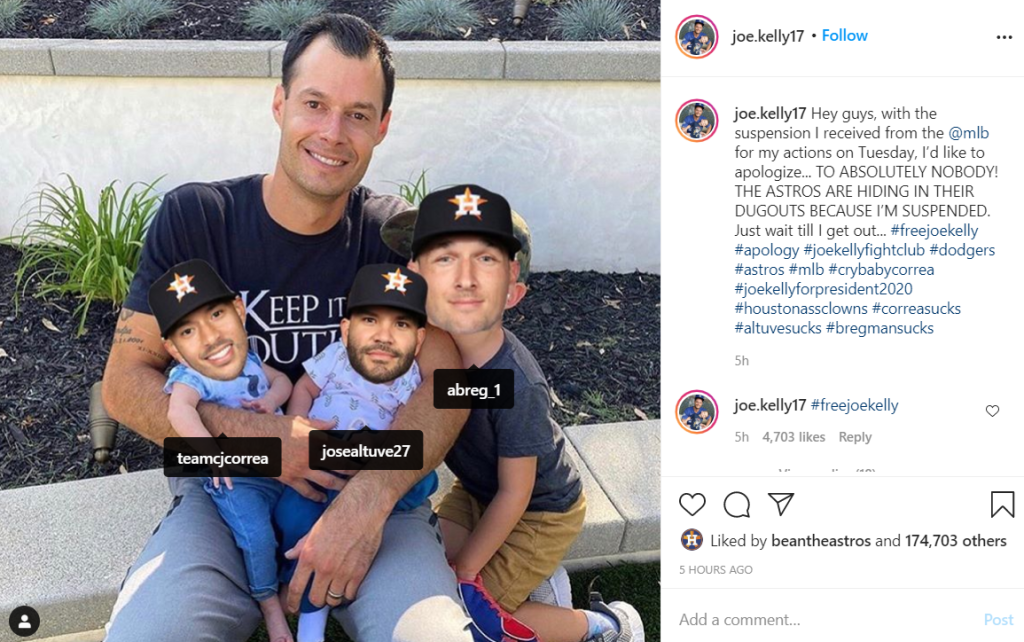Open beantheastros avatar near likes
The height and width of the screenshot is (642, 1024).
coord(692,540)
